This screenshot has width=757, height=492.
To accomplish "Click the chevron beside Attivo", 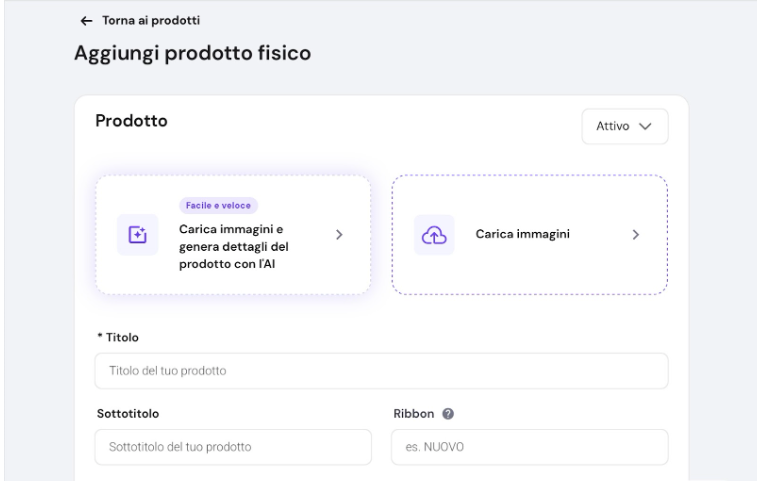I will tap(645, 127).
